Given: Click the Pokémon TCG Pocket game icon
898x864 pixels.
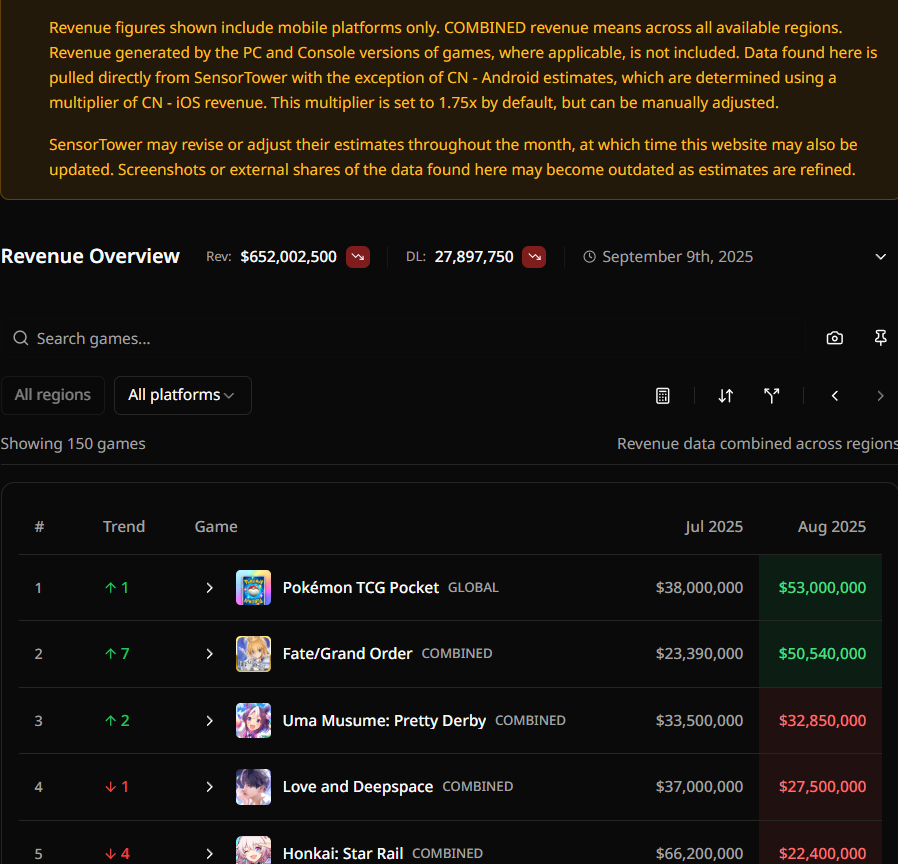Looking at the screenshot, I should [x=253, y=587].
